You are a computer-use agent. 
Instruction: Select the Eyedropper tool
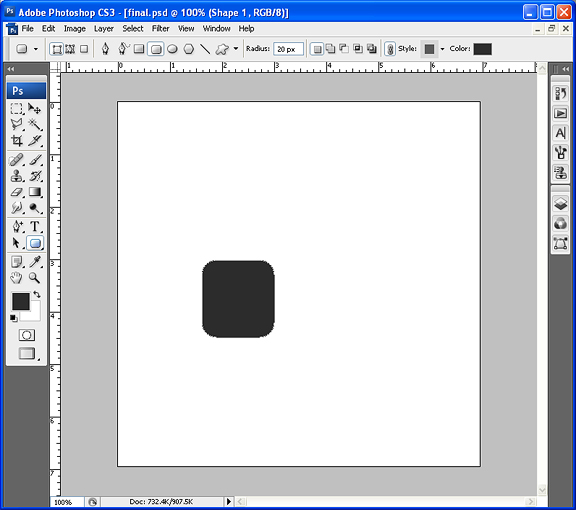pos(35,262)
